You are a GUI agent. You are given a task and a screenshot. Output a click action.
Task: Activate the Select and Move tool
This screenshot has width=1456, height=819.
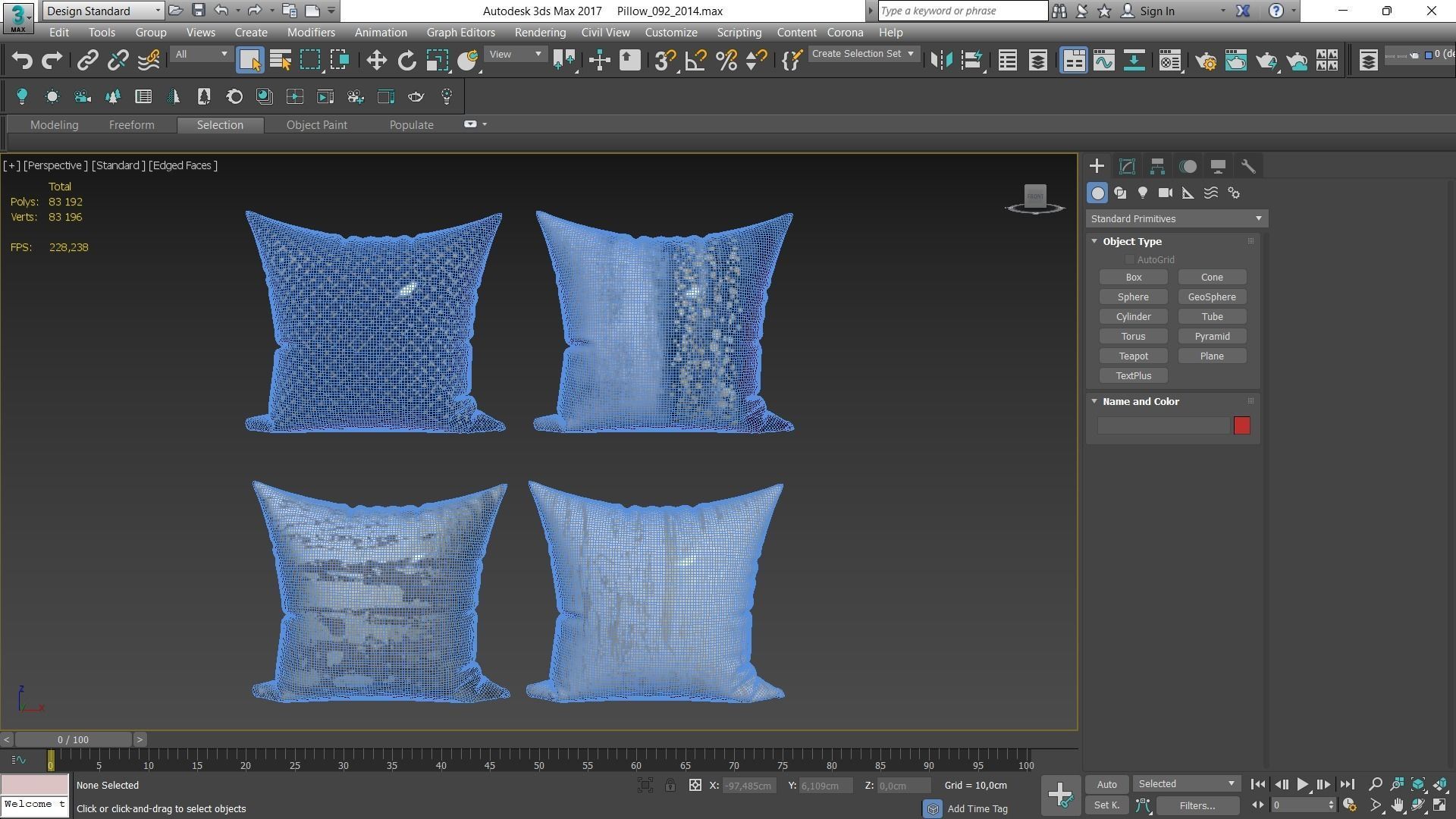[376, 61]
